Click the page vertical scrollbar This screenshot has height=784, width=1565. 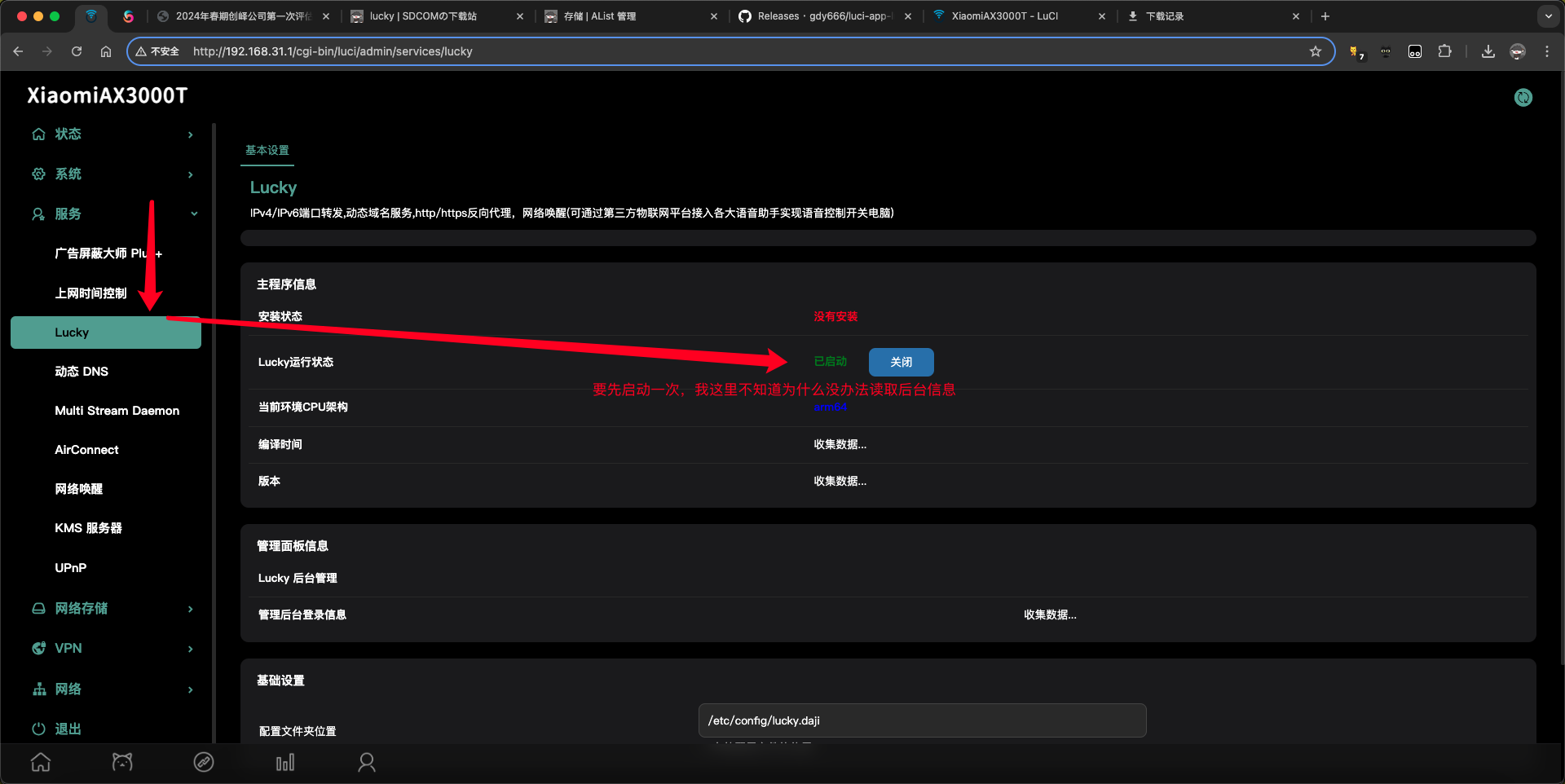[x=1561, y=367]
